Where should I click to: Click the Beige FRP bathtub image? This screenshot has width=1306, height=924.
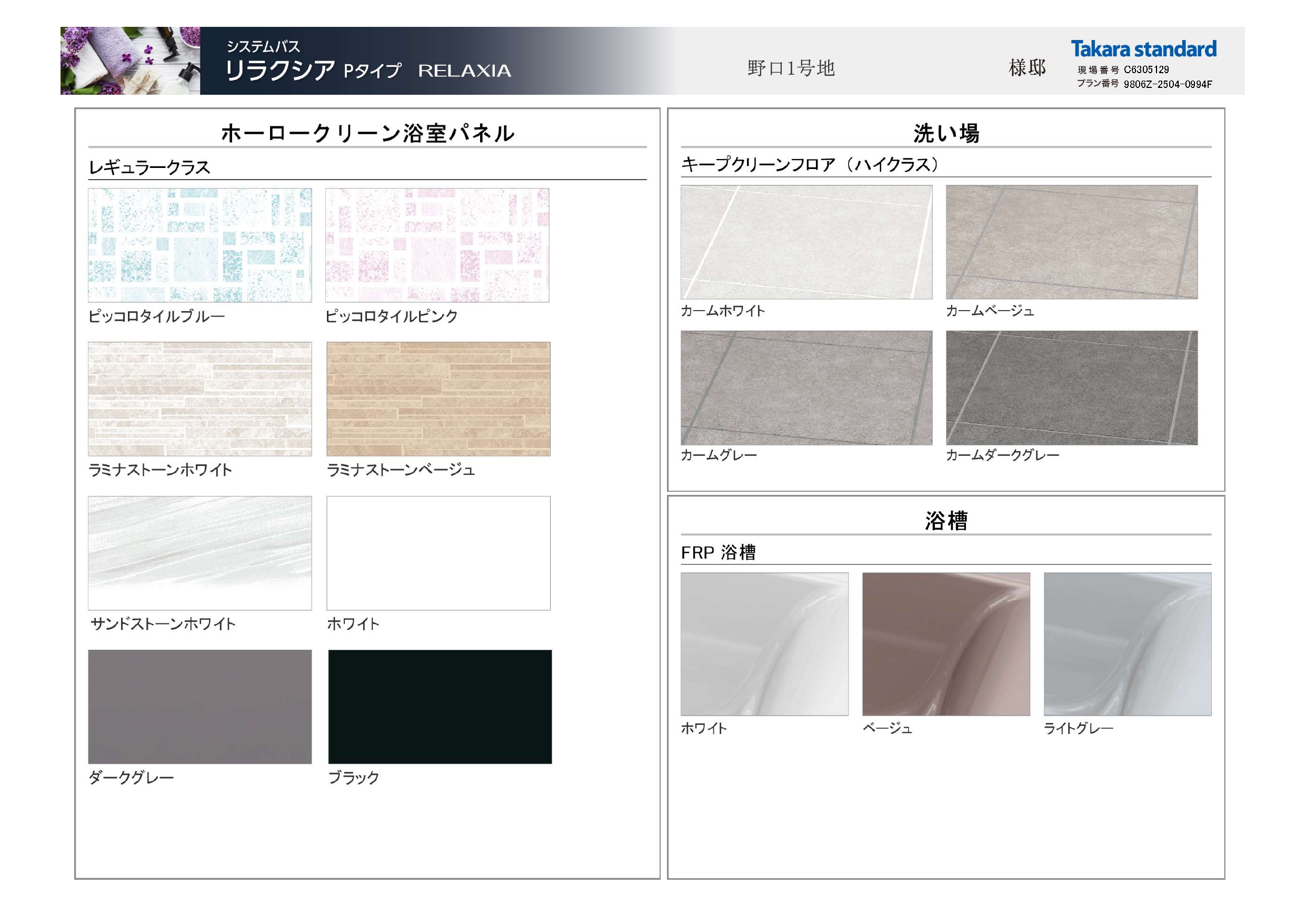pyautogui.click(x=945, y=644)
